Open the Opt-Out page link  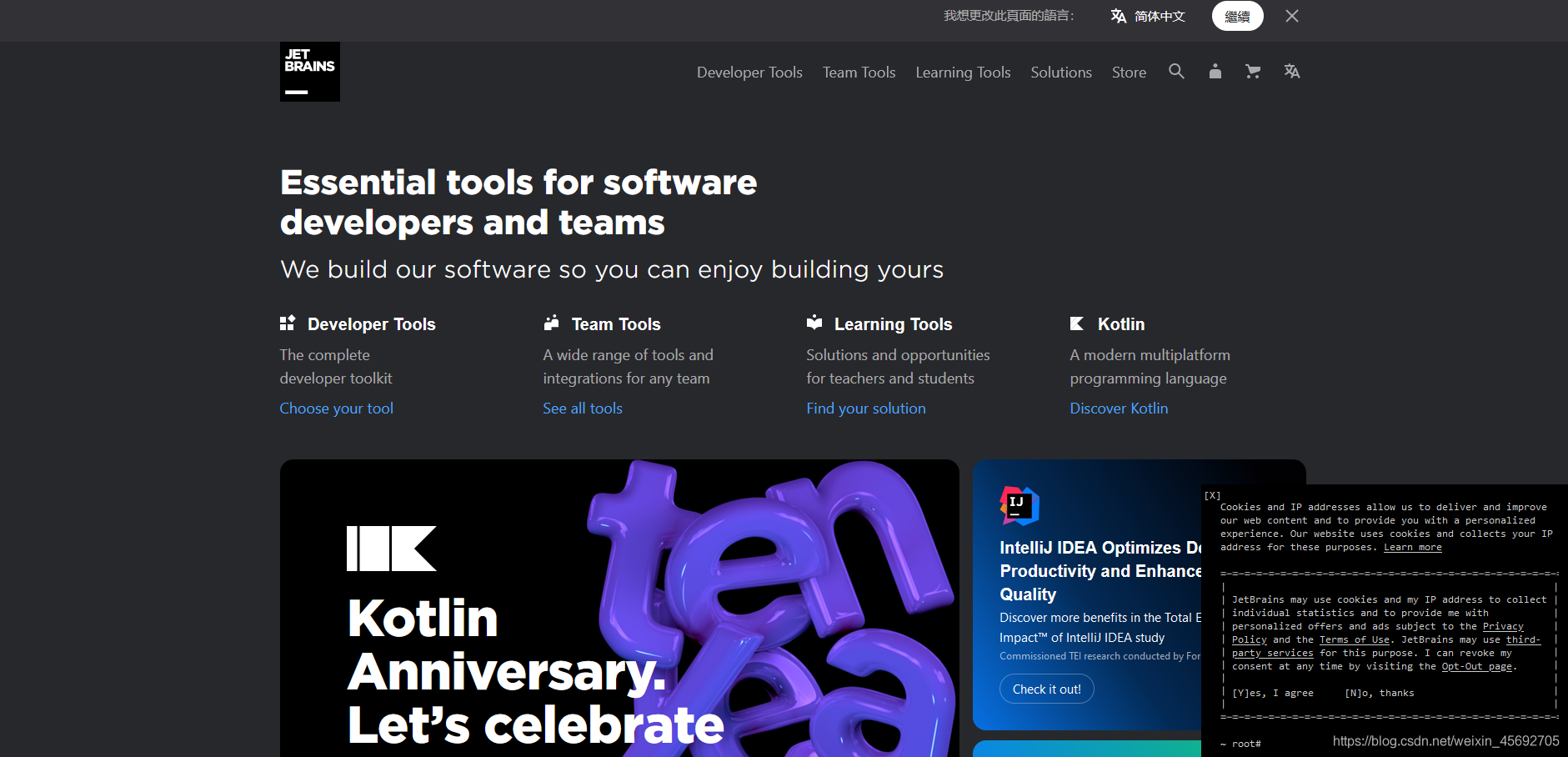point(1477,667)
